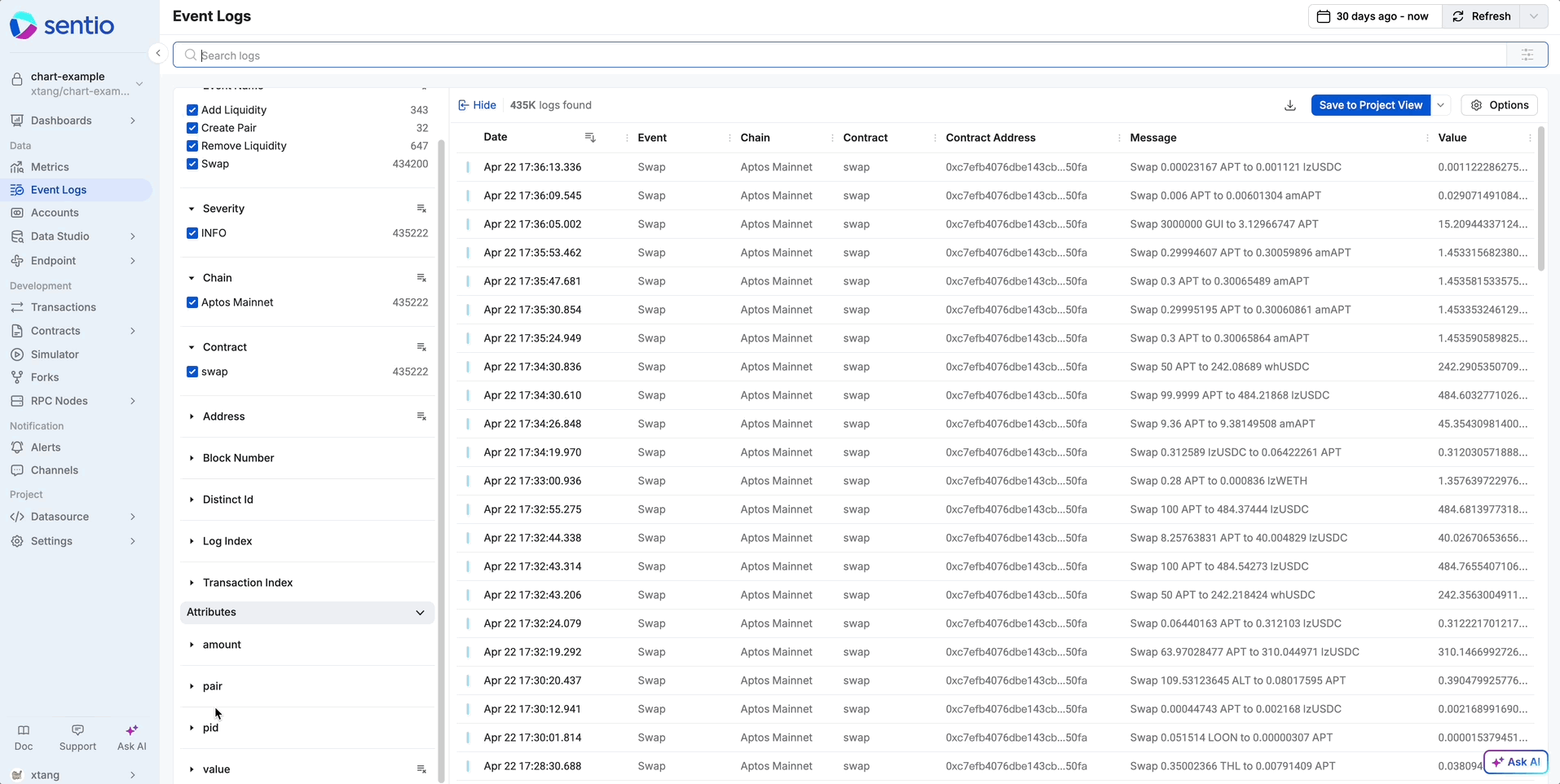This screenshot has width=1560, height=784.
Task: Uncheck the Aptos Mainnet chain checkbox
Action: point(192,302)
